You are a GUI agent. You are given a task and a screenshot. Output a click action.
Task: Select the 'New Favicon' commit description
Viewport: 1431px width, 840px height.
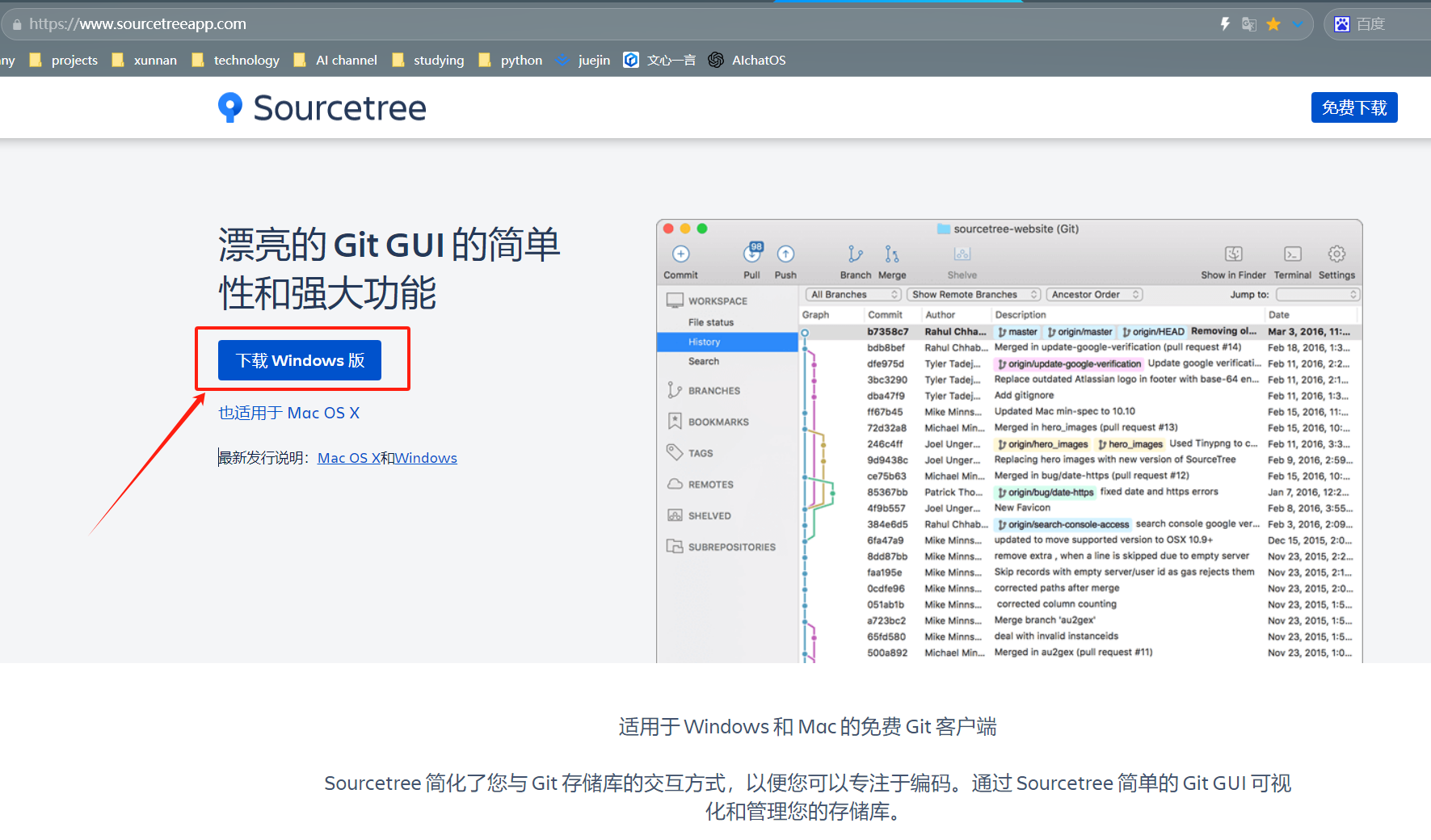pos(1022,508)
